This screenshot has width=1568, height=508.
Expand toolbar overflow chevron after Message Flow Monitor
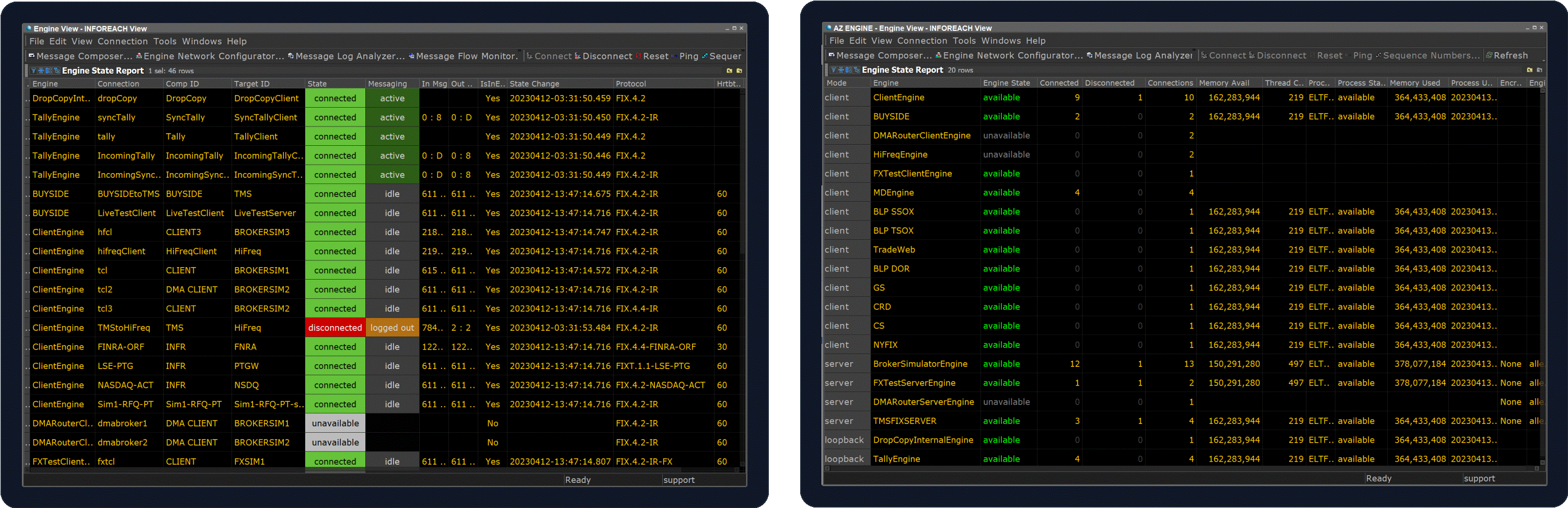pyautogui.click(x=519, y=51)
